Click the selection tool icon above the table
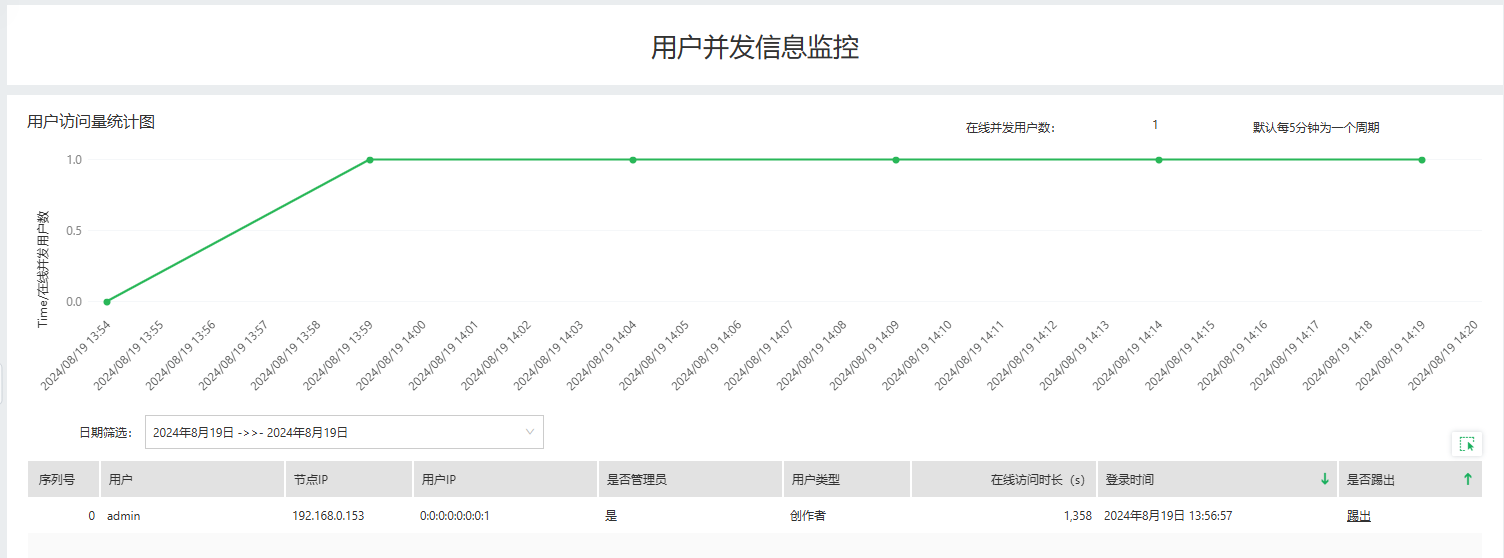Image resolution: width=1504 pixels, height=558 pixels. [1467, 444]
